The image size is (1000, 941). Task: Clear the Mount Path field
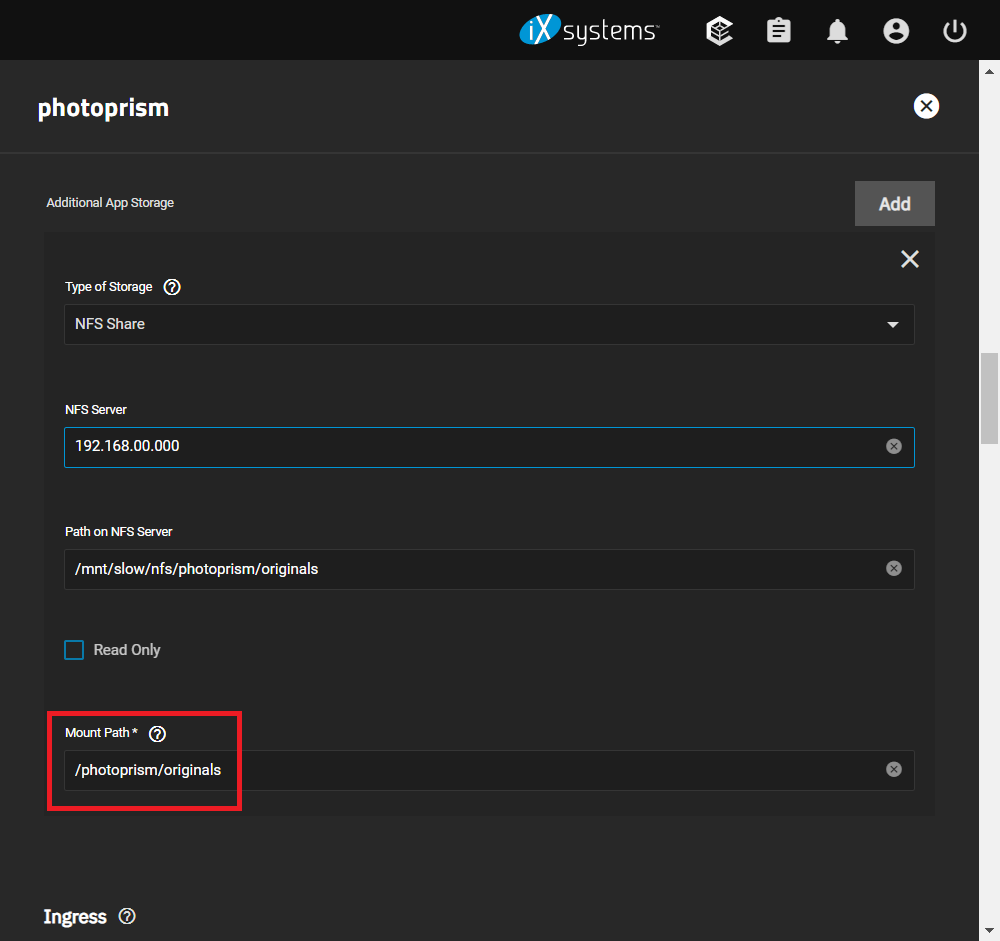click(893, 769)
